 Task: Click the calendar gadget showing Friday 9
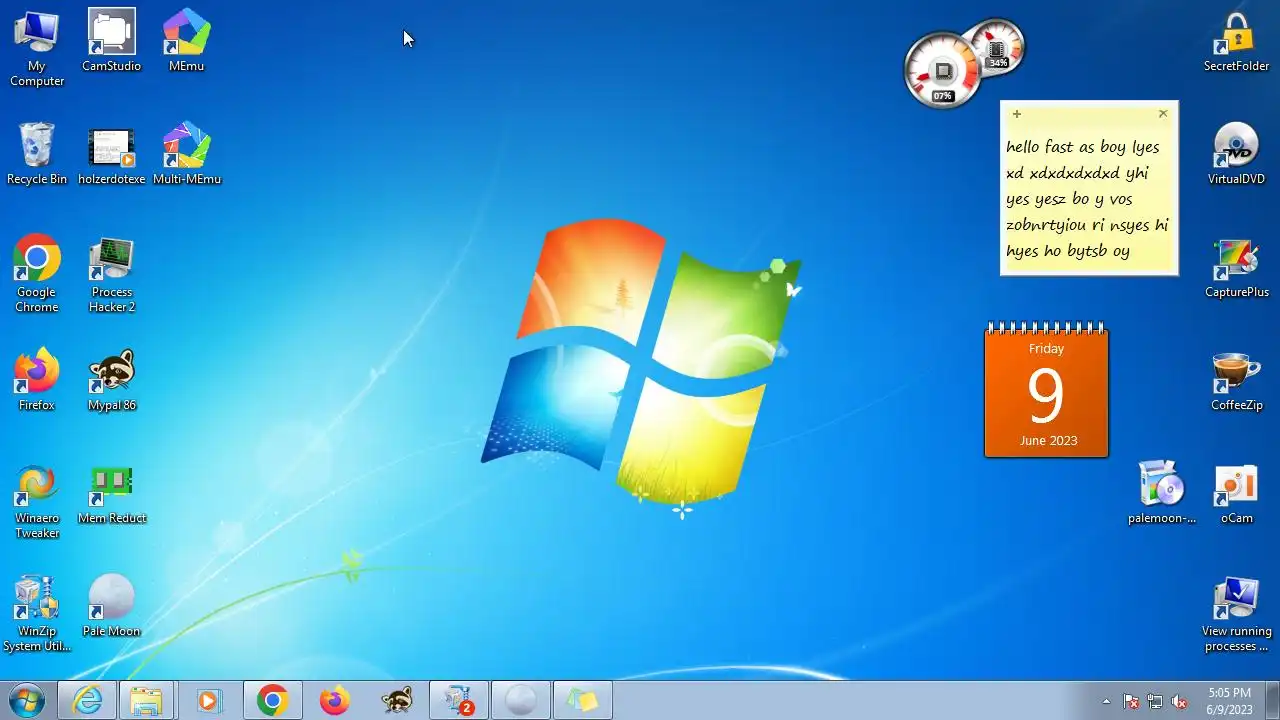point(1046,390)
